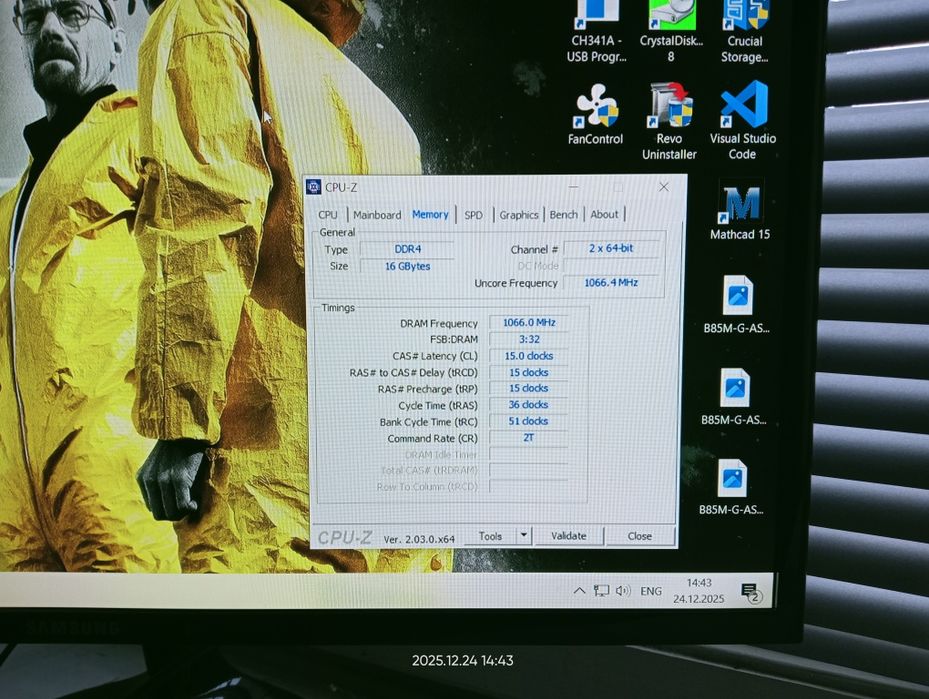Screen dimensions: 929x699
Task: Click the empty DC Mode field
Action: (x=611, y=265)
